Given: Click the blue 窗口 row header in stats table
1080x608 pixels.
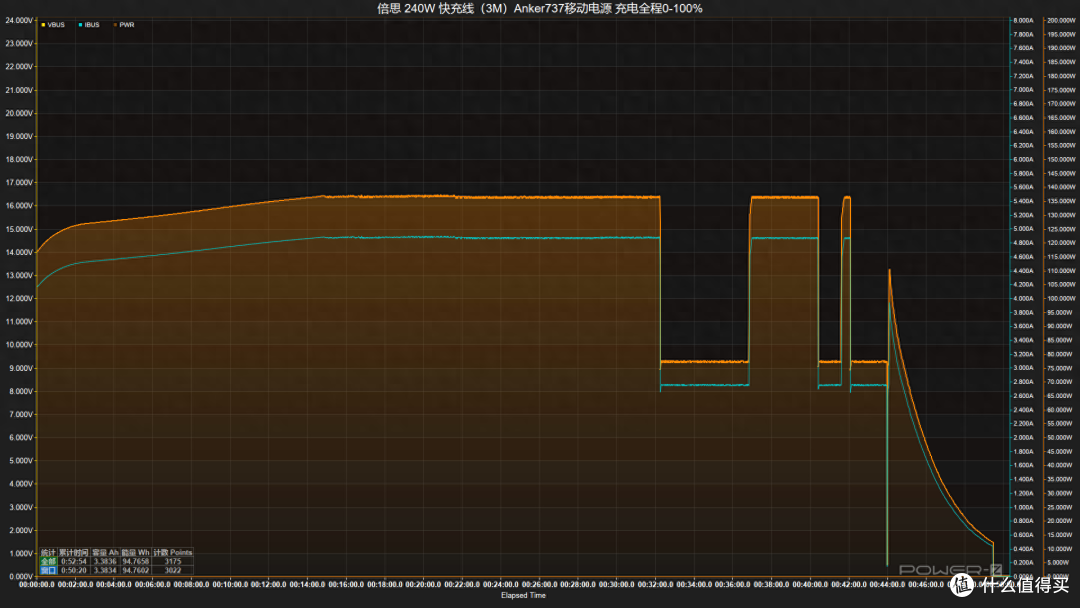Looking at the screenshot, I should [48, 570].
